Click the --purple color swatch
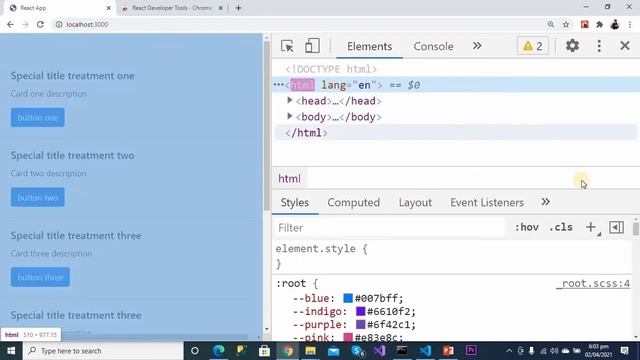Screen dimensions: 640x360 [360, 324]
